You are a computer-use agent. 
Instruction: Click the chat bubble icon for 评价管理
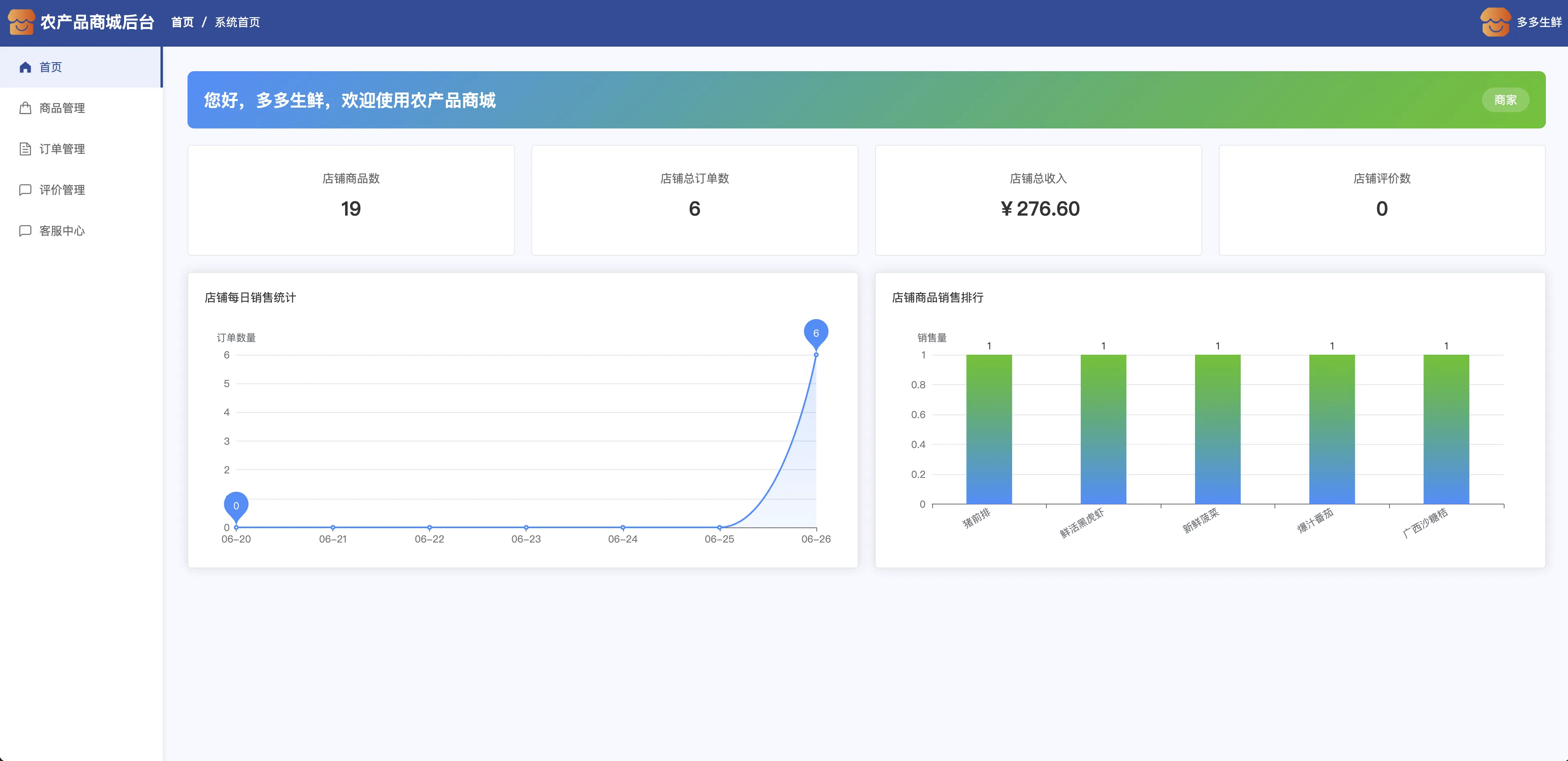tap(25, 190)
